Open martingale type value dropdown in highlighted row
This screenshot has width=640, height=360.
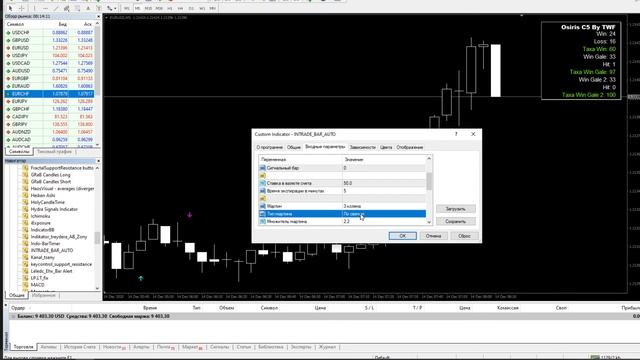[384, 214]
